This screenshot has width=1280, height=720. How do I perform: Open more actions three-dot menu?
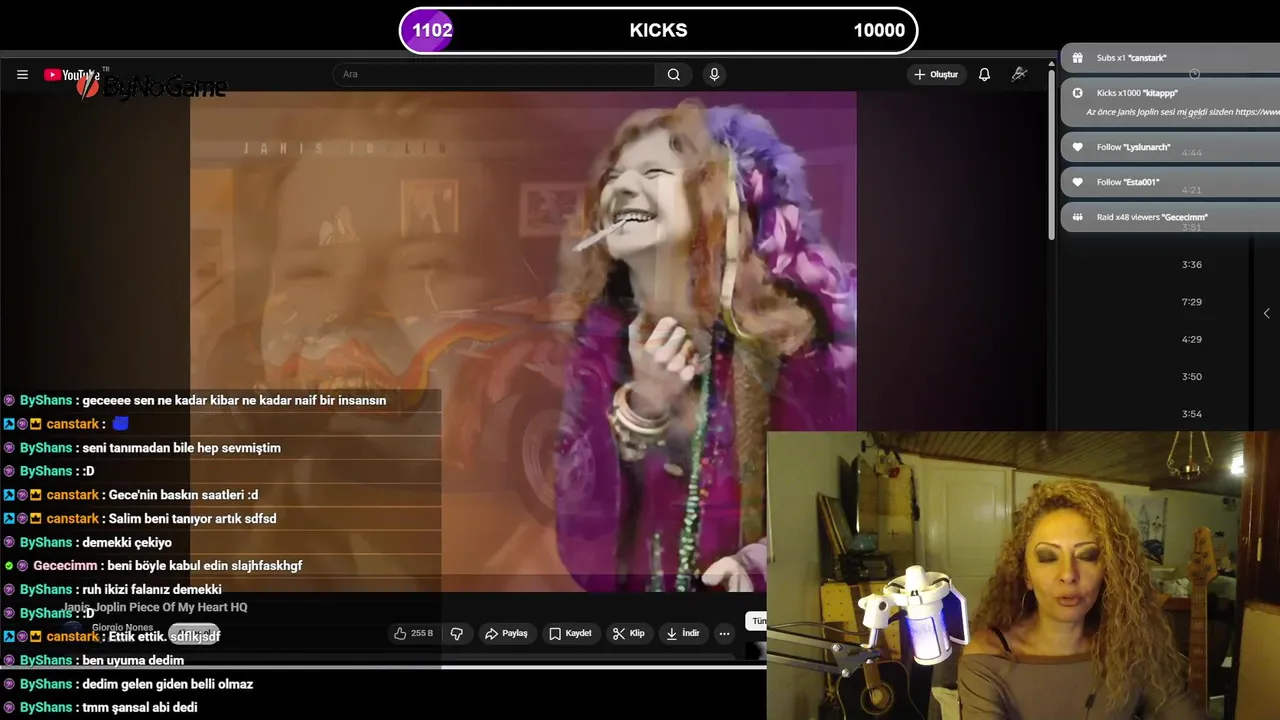click(x=724, y=633)
